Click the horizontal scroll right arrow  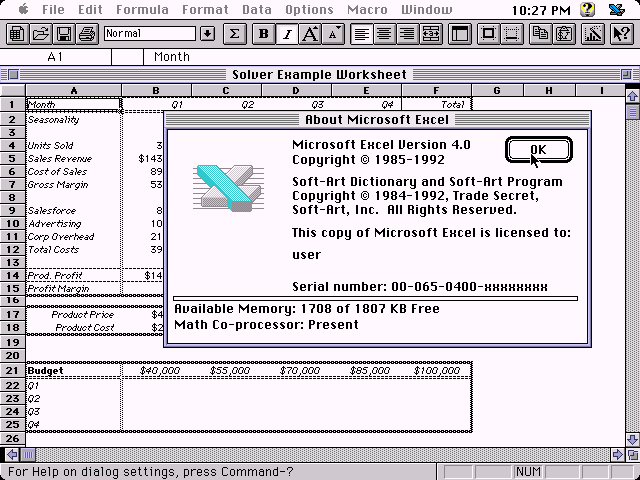617,454
